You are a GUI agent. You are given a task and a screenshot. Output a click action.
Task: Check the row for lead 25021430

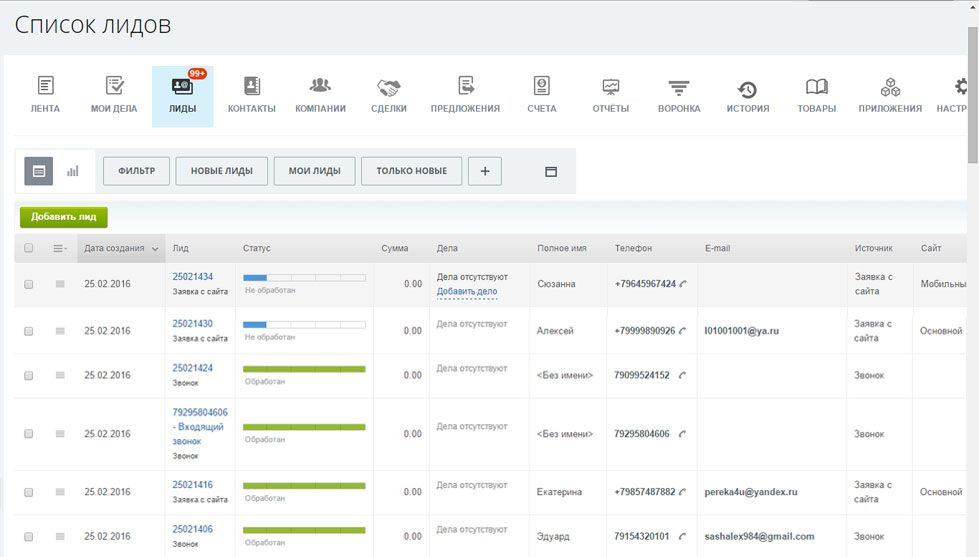(29, 331)
